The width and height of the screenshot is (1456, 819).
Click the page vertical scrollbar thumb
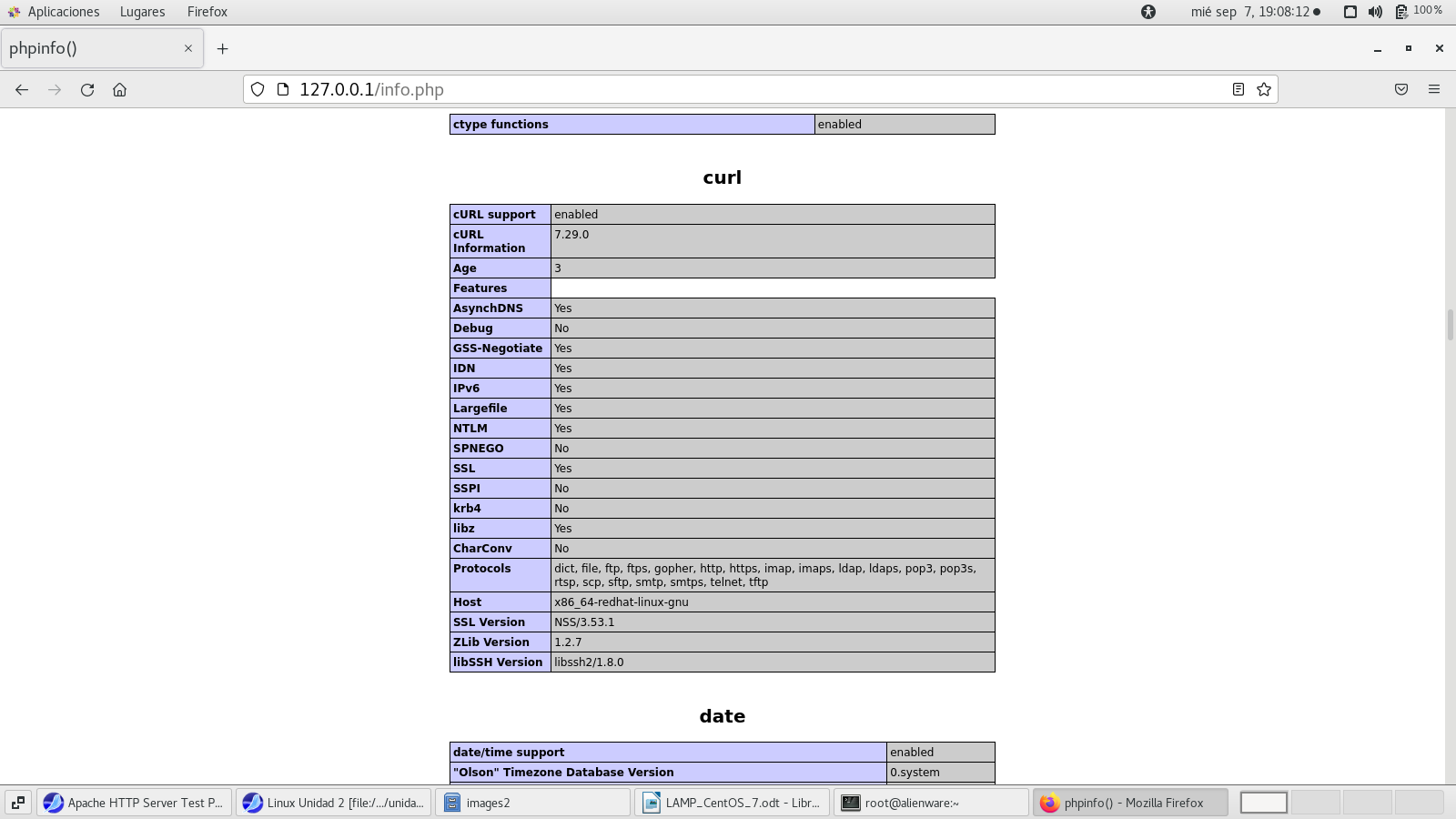tap(1450, 324)
